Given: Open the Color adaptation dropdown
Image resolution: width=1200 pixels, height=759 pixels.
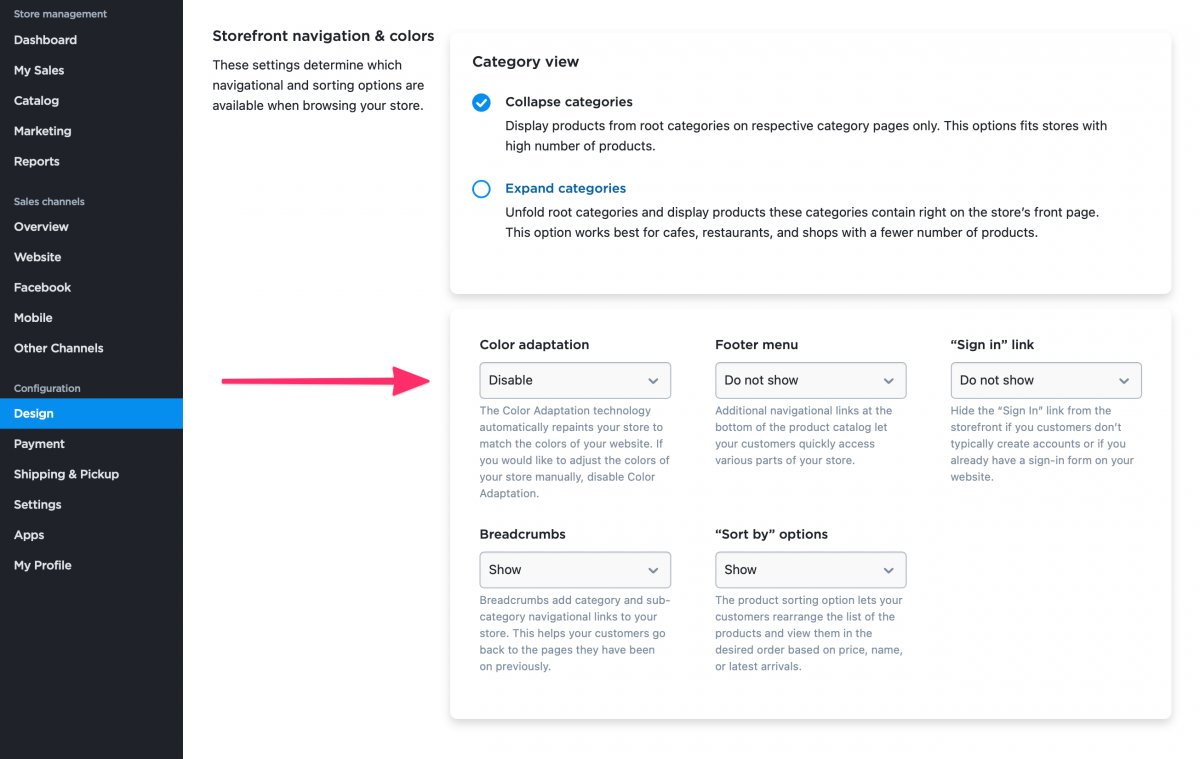Looking at the screenshot, I should point(574,381).
